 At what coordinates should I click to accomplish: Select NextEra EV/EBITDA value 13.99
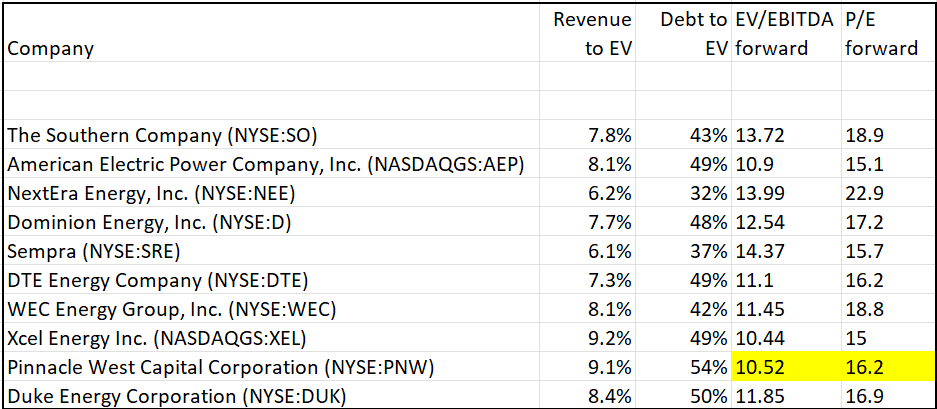pyautogui.click(x=786, y=193)
